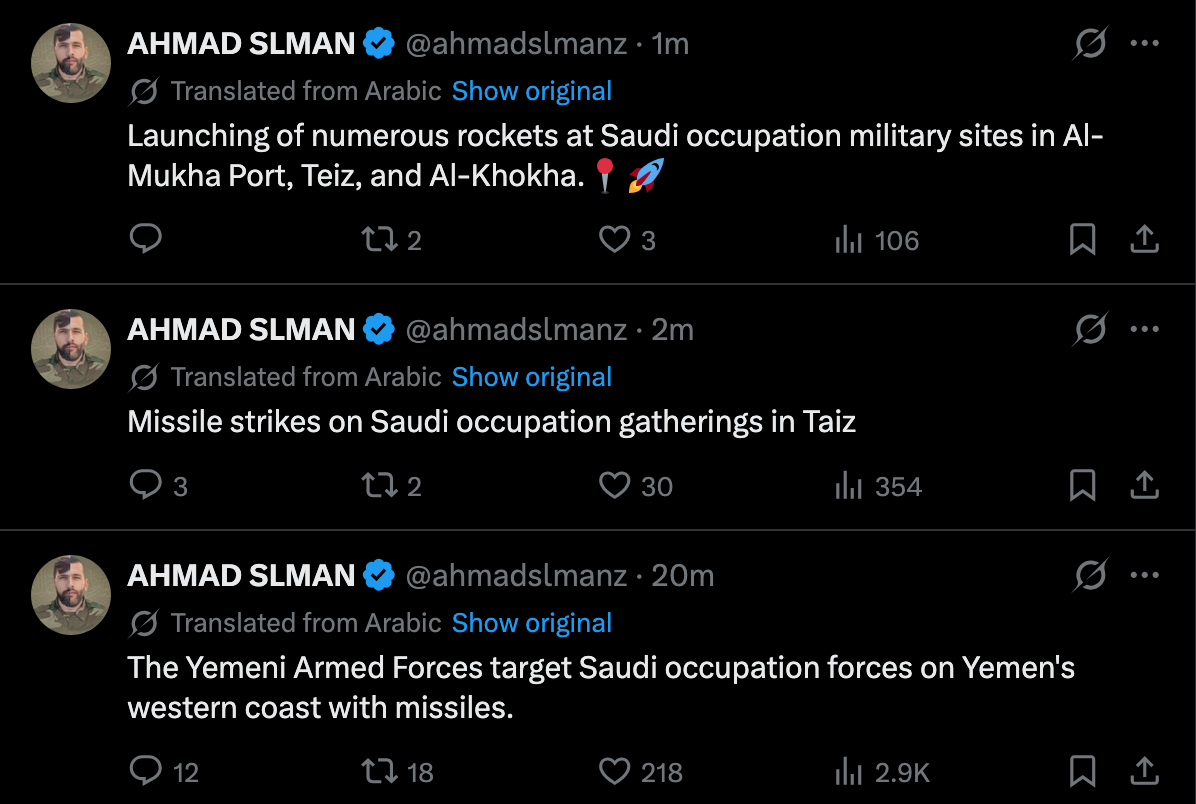The height and width of the screenshot is (804, 1196).
Task: Open the avatar on the first tweet
Action: tap(70, 63)
